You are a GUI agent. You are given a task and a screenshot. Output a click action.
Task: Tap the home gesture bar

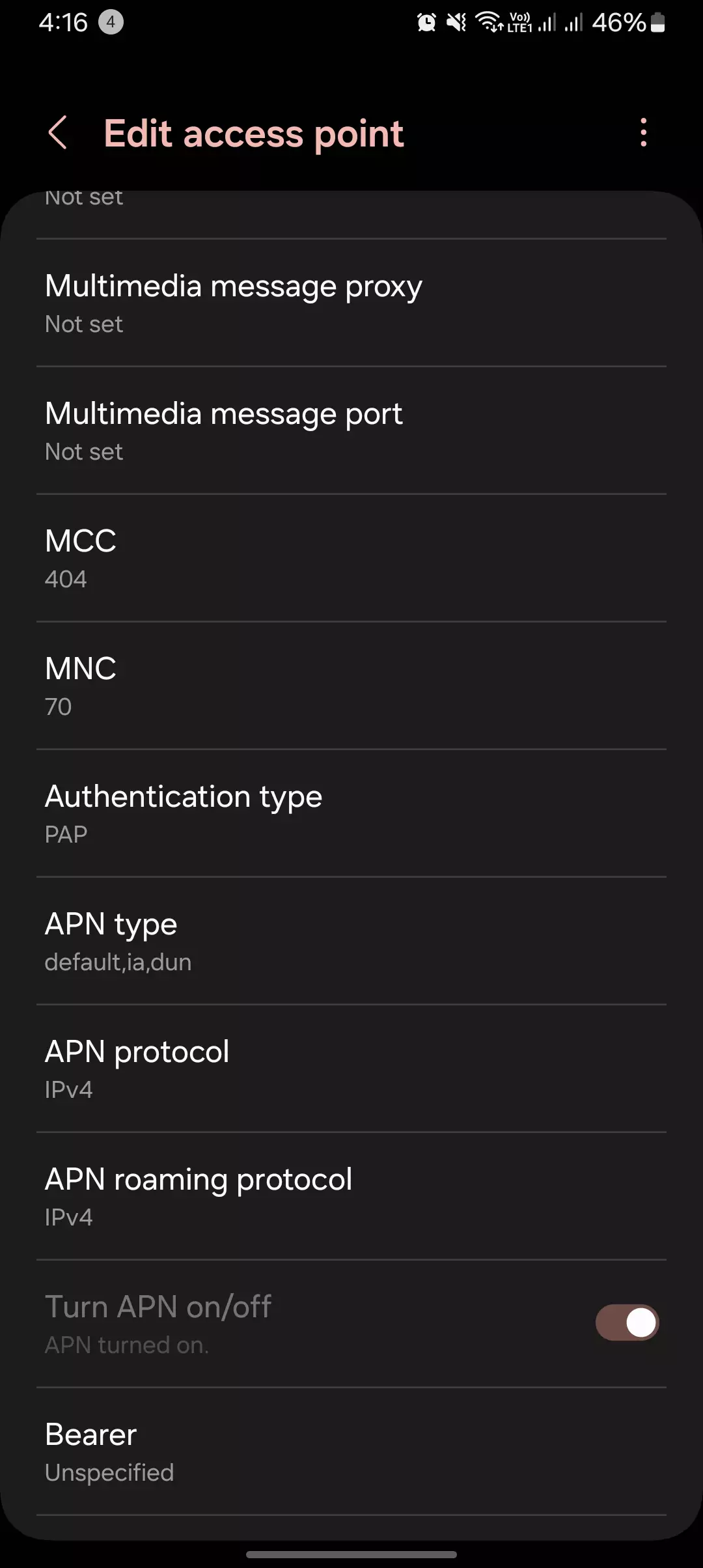tap(351, 1554)
